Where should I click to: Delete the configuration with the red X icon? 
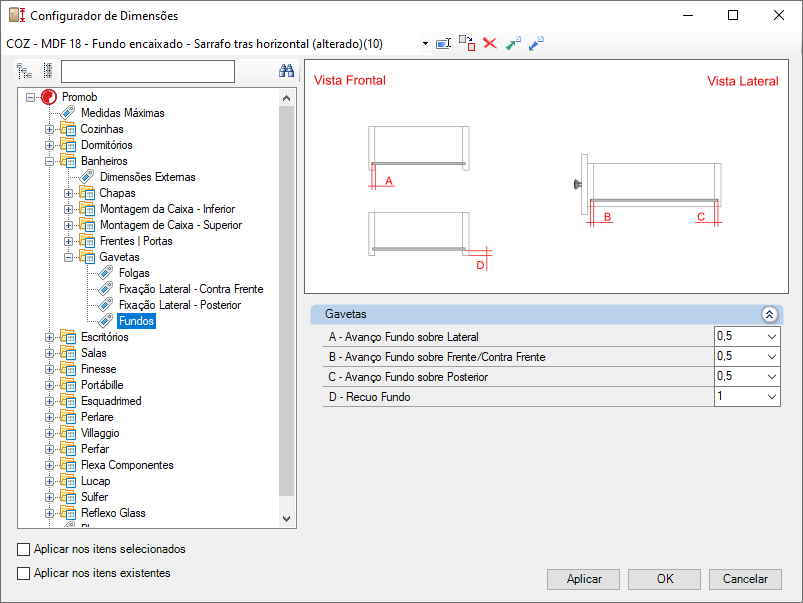pyautogui.click(x=490, y=44)
